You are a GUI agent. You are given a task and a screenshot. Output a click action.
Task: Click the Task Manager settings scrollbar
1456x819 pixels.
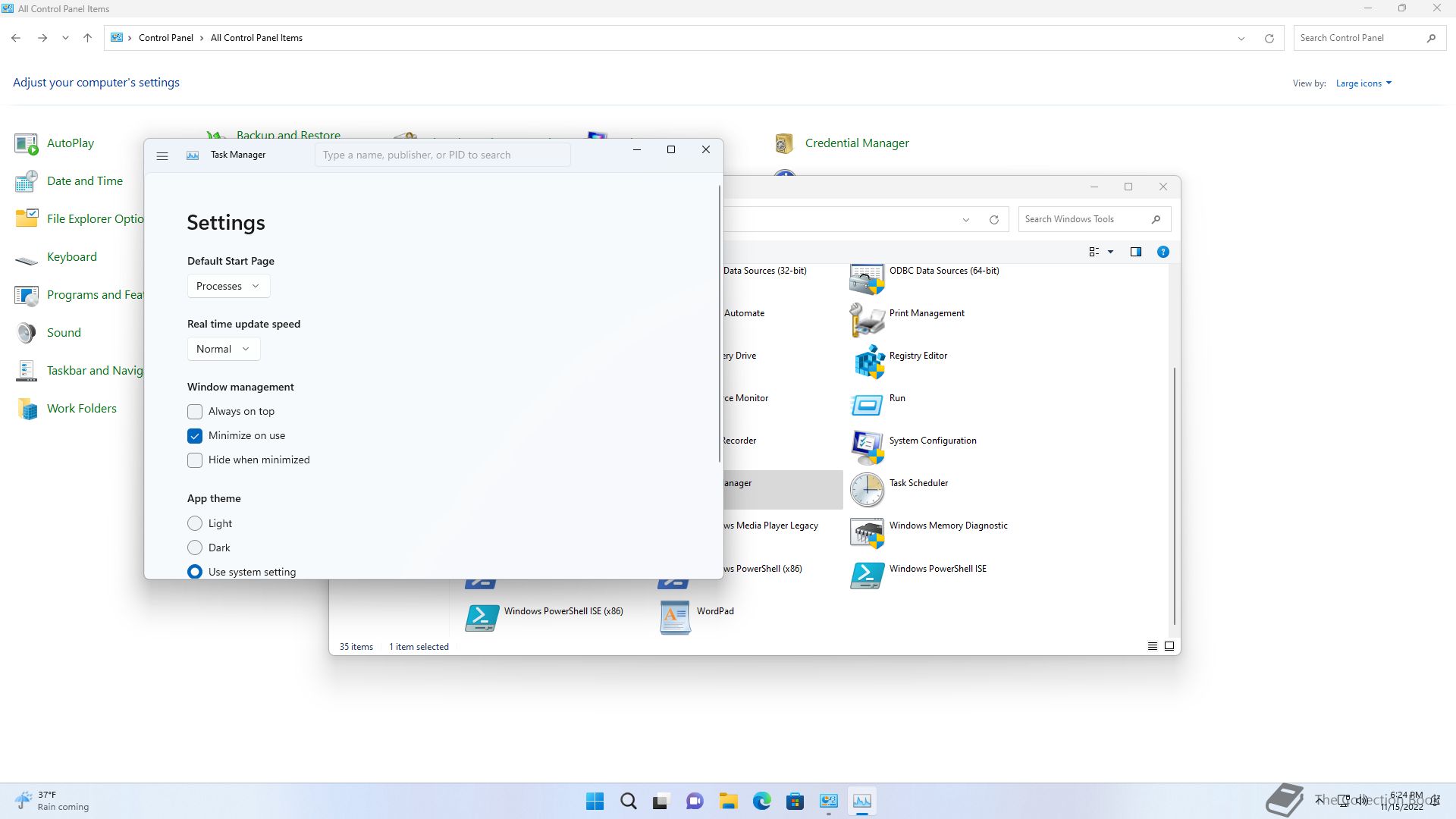(x=719, y=323)
